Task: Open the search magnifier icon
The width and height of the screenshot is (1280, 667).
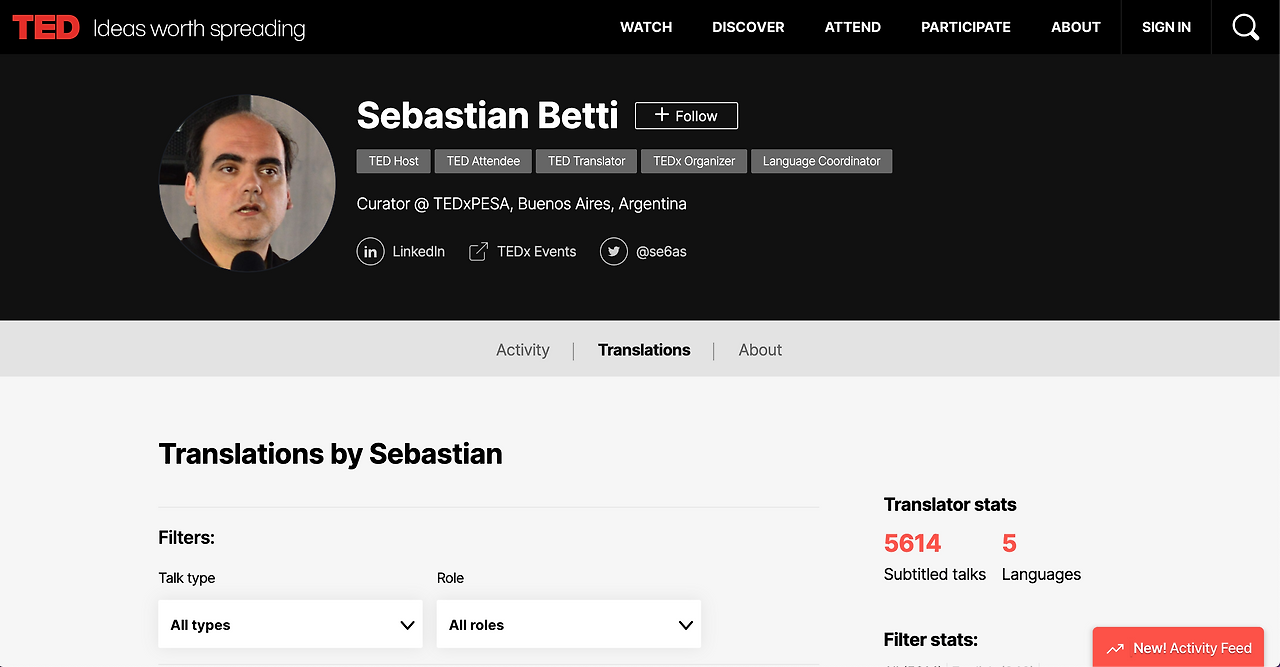Action: tap(1245, 27)
